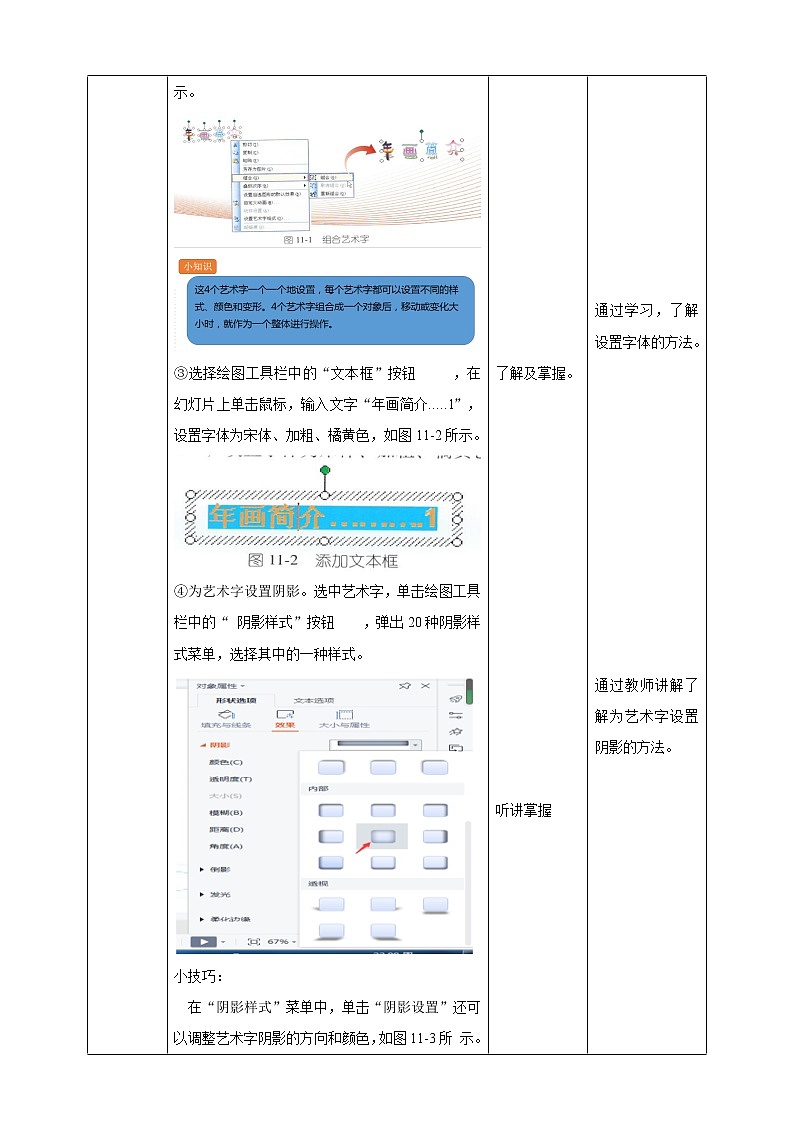Viewport: 794px width, 1123px height.
Task: Click the 颜色(C) shadow option
Action: pos(226,762)
